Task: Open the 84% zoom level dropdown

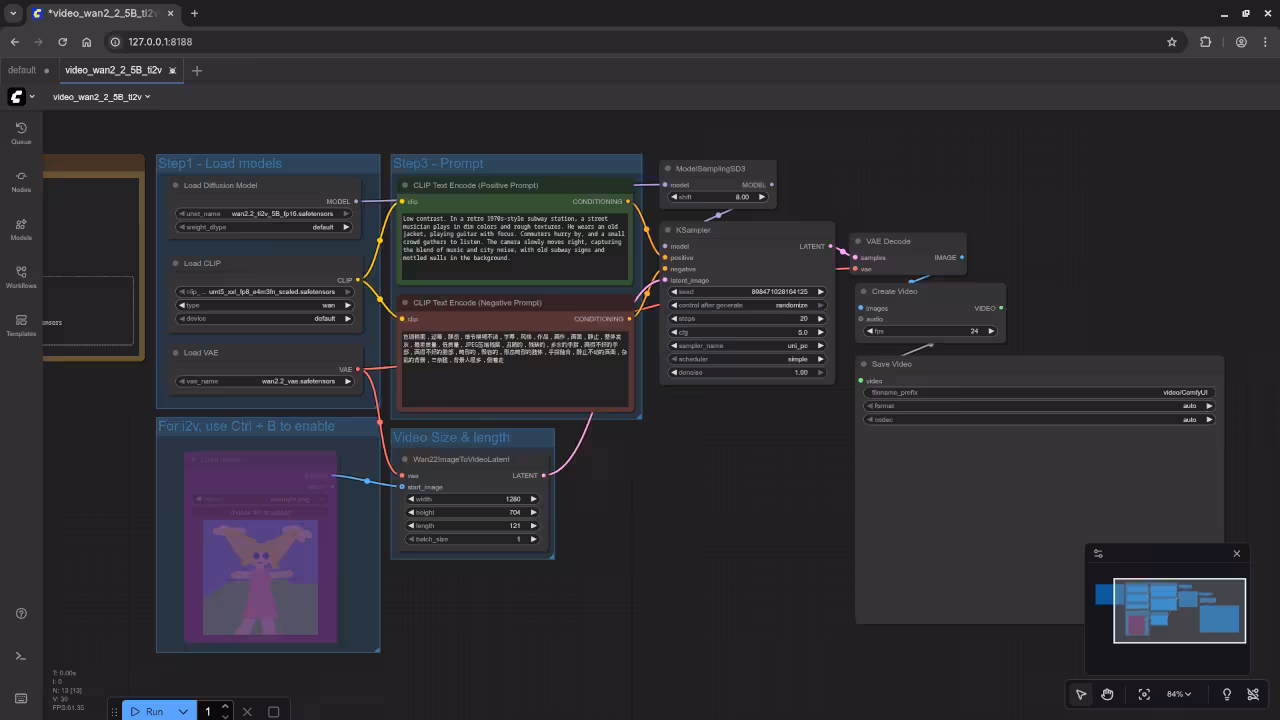Action: [1179, 694]
